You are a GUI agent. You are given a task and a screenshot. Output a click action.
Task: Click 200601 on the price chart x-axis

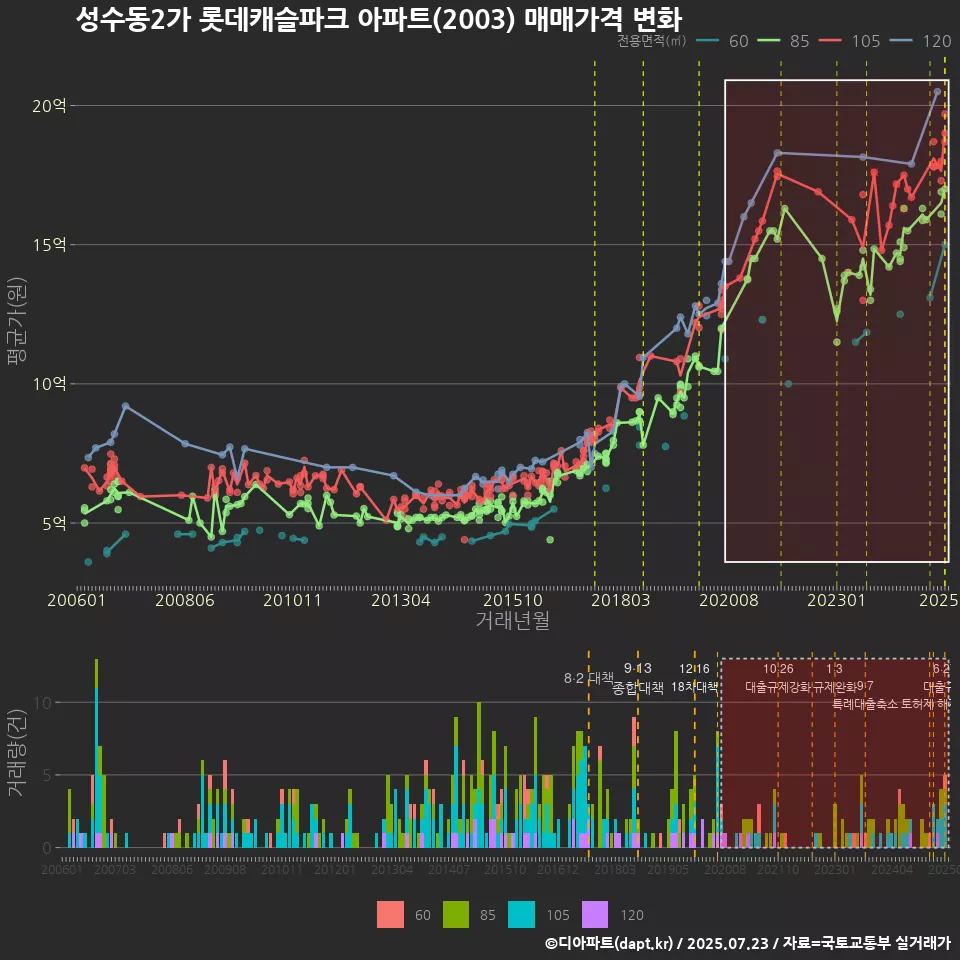pyautogui.click(x=77, y=600)
